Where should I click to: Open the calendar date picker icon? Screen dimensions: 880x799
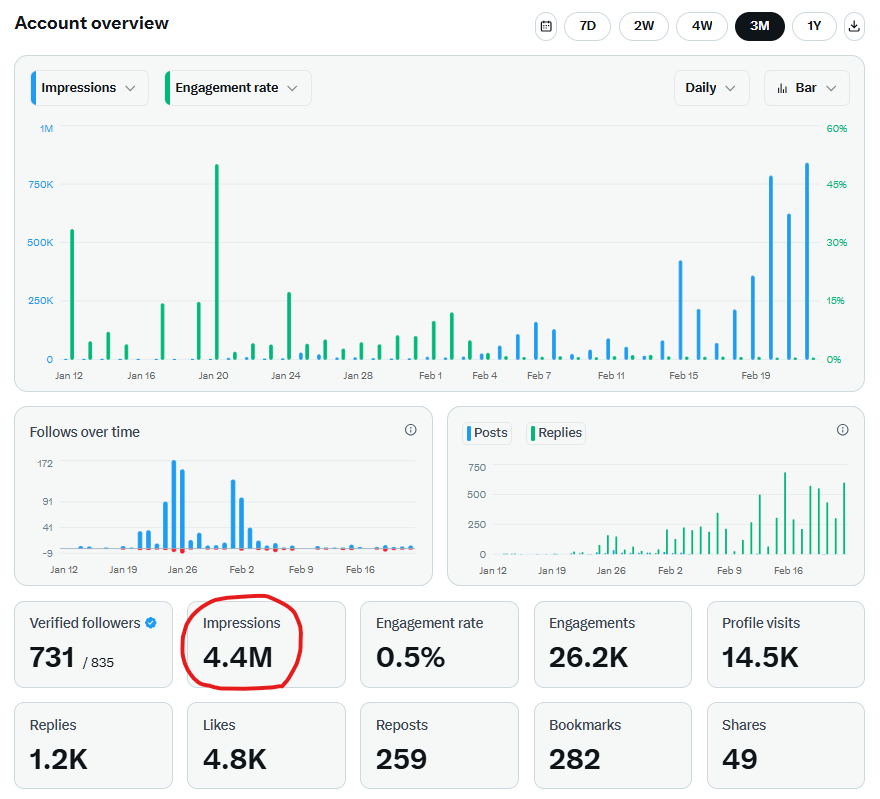coord(546,26)
